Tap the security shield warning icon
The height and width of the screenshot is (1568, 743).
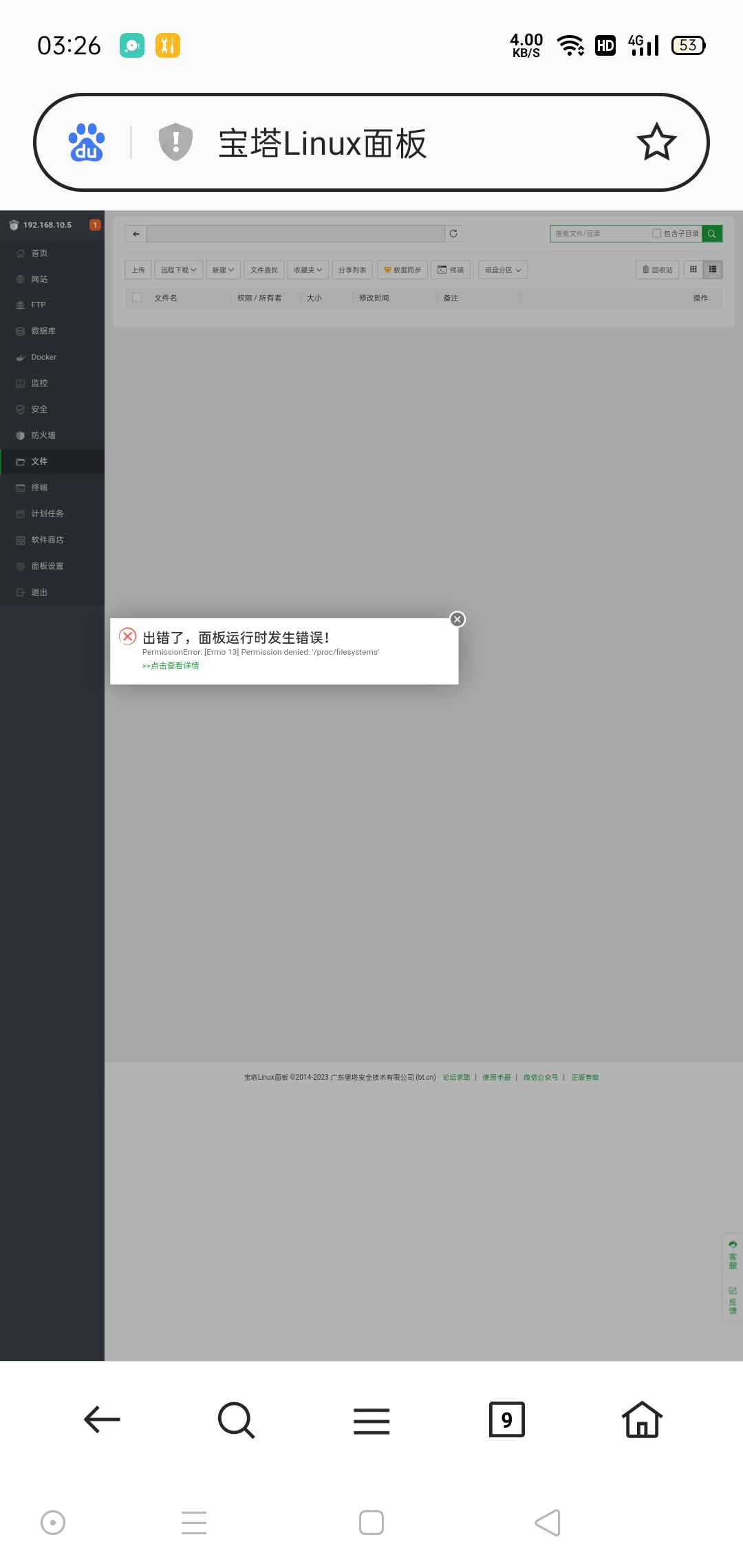point(175,142)
